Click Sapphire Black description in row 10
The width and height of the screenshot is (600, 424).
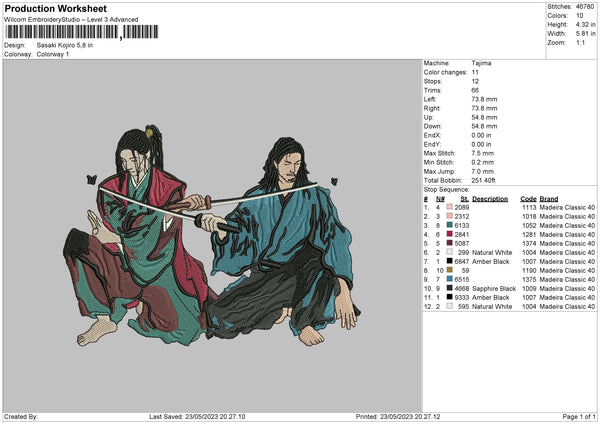tap(494, 289)
